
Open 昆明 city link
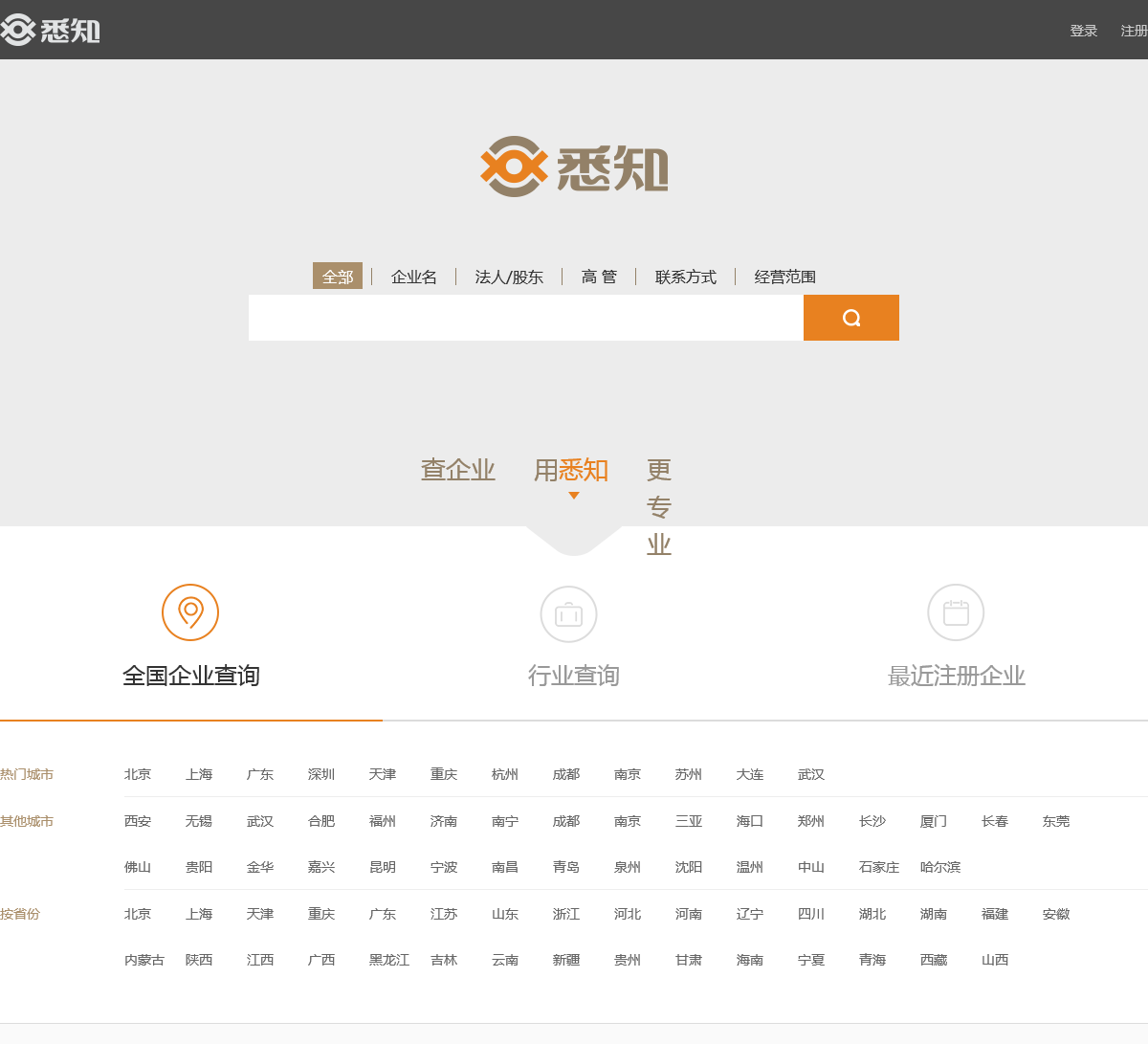pyautogui.click(x=383, y=867)
